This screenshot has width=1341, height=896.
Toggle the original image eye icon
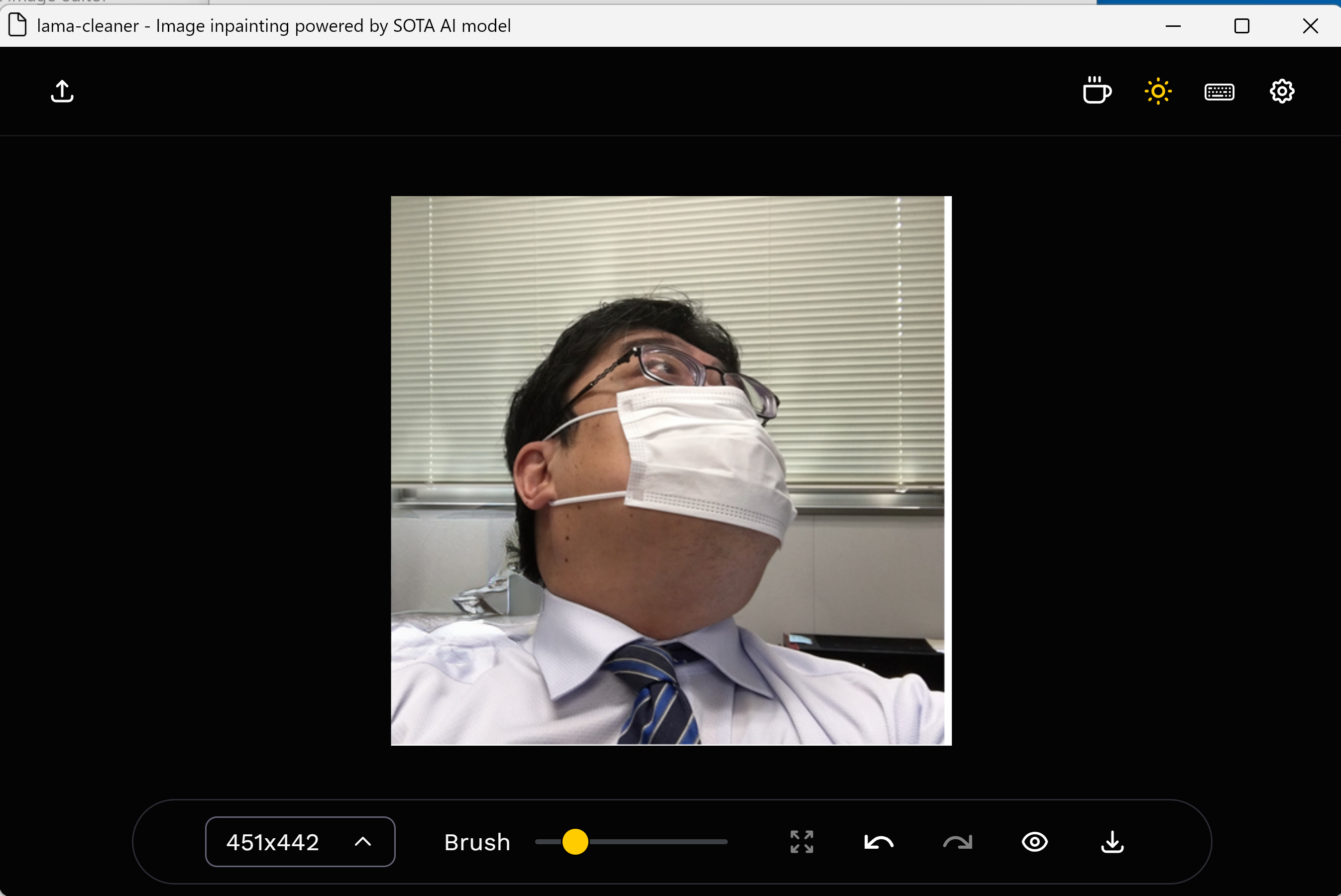[x=1034, y=842]
